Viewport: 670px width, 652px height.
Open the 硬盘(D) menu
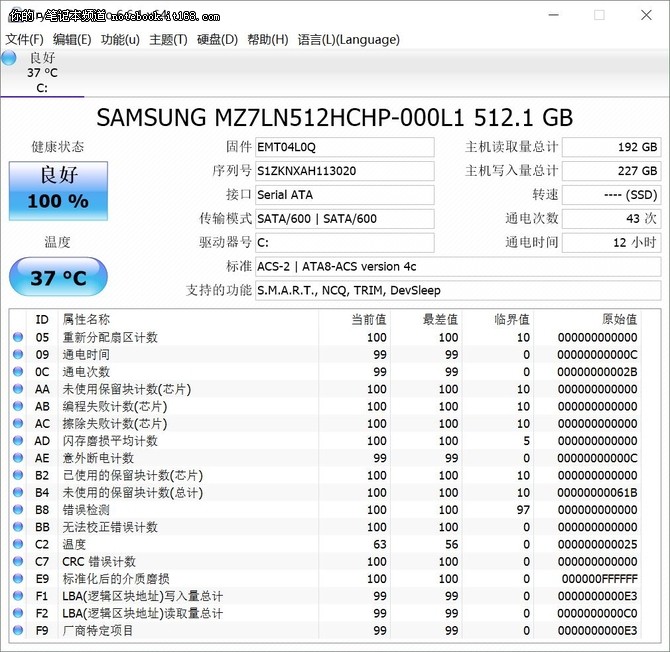[217, 40]
